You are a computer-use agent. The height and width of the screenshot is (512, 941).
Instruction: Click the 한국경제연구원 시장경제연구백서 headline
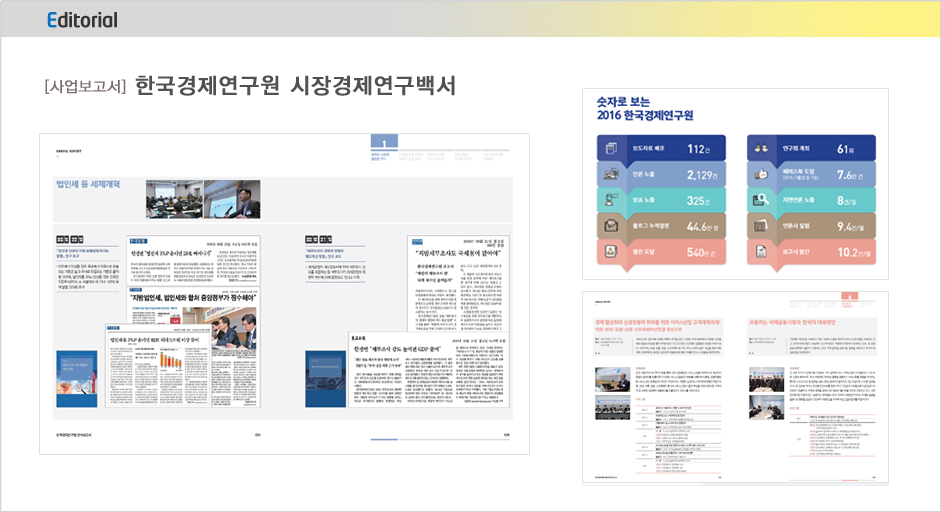point(295,86)
